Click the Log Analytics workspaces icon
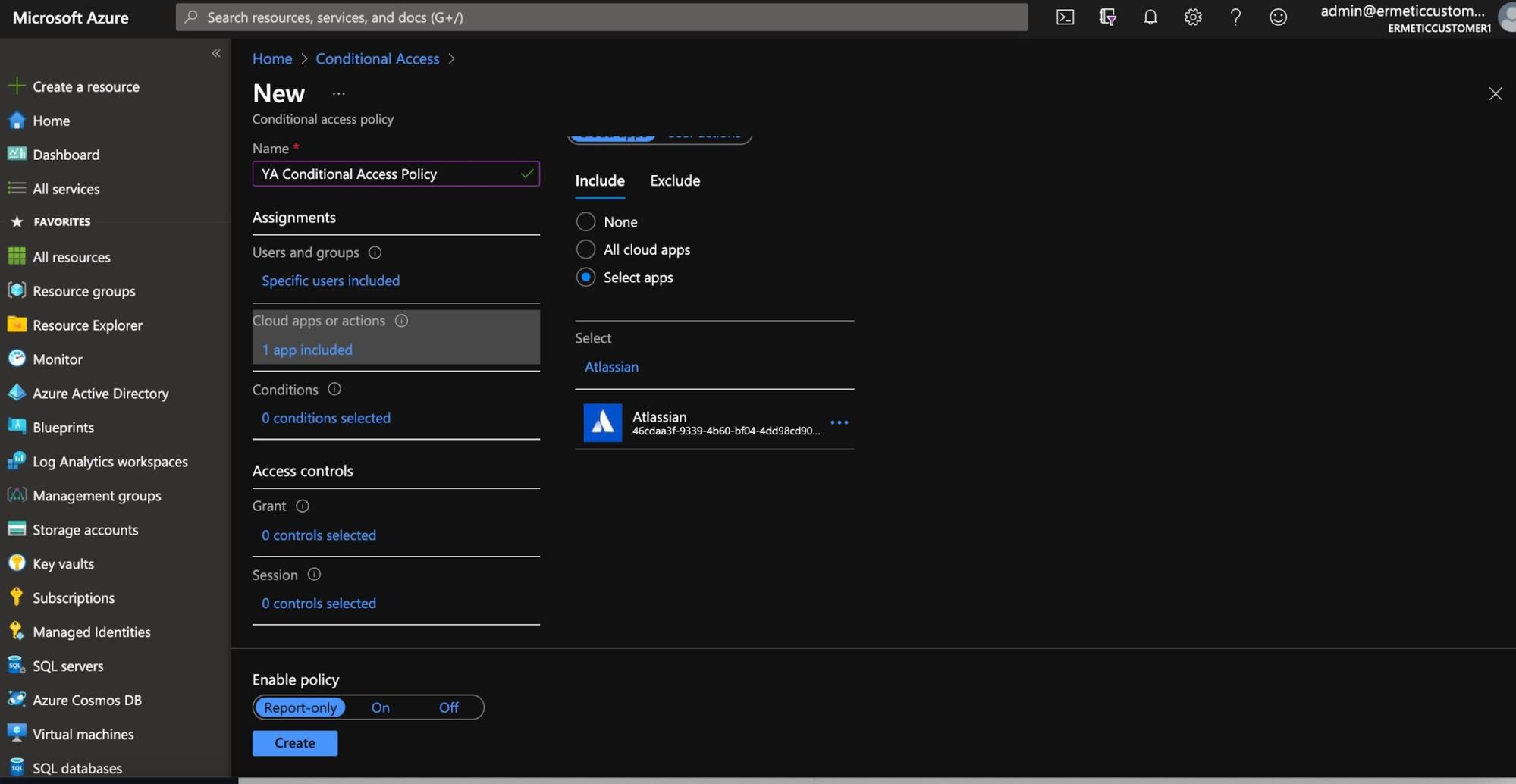 [x=16, y=461]
